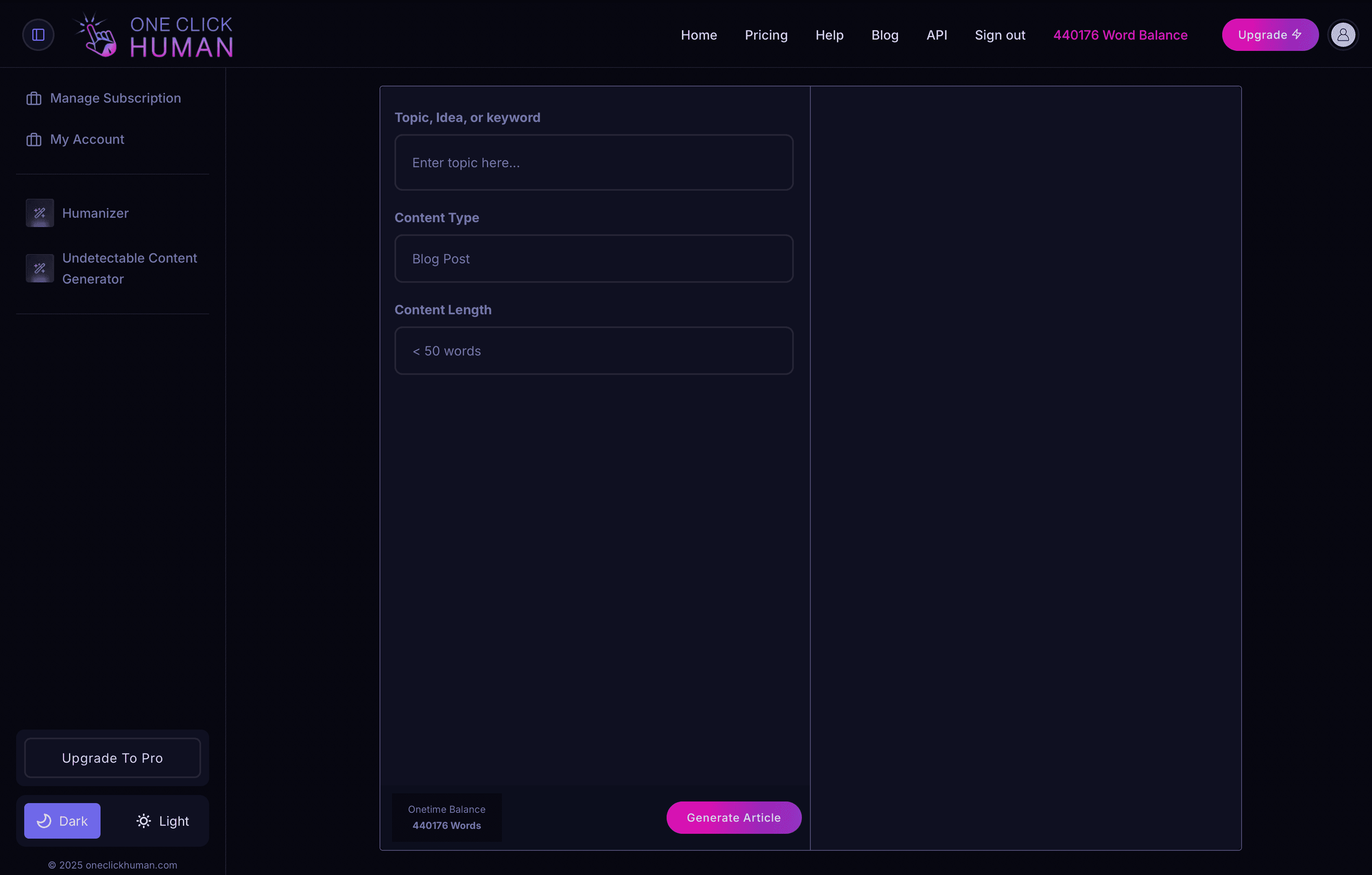Click the Onetime Balance 440176 Words box

pyautogui.click(x=447, y=817)
